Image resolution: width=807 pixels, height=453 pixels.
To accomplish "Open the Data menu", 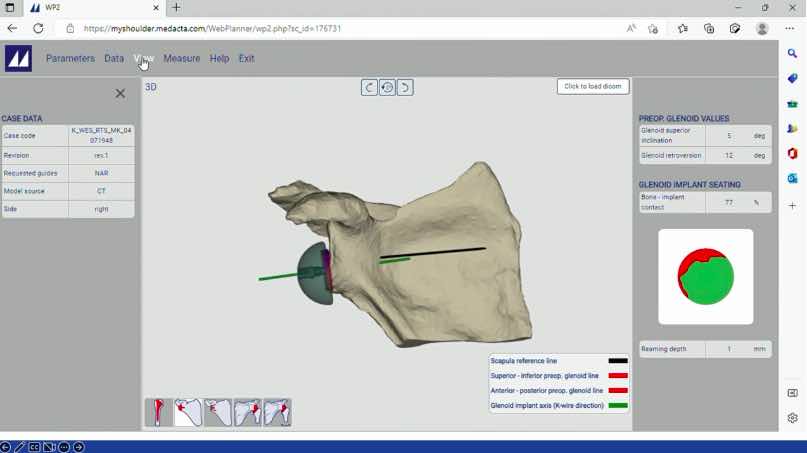I will (114, 59).
